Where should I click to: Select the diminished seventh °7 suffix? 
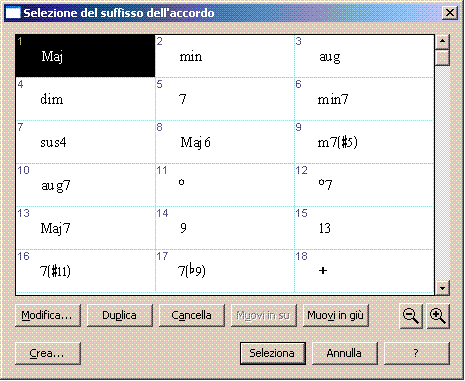[x=364, y=185]
